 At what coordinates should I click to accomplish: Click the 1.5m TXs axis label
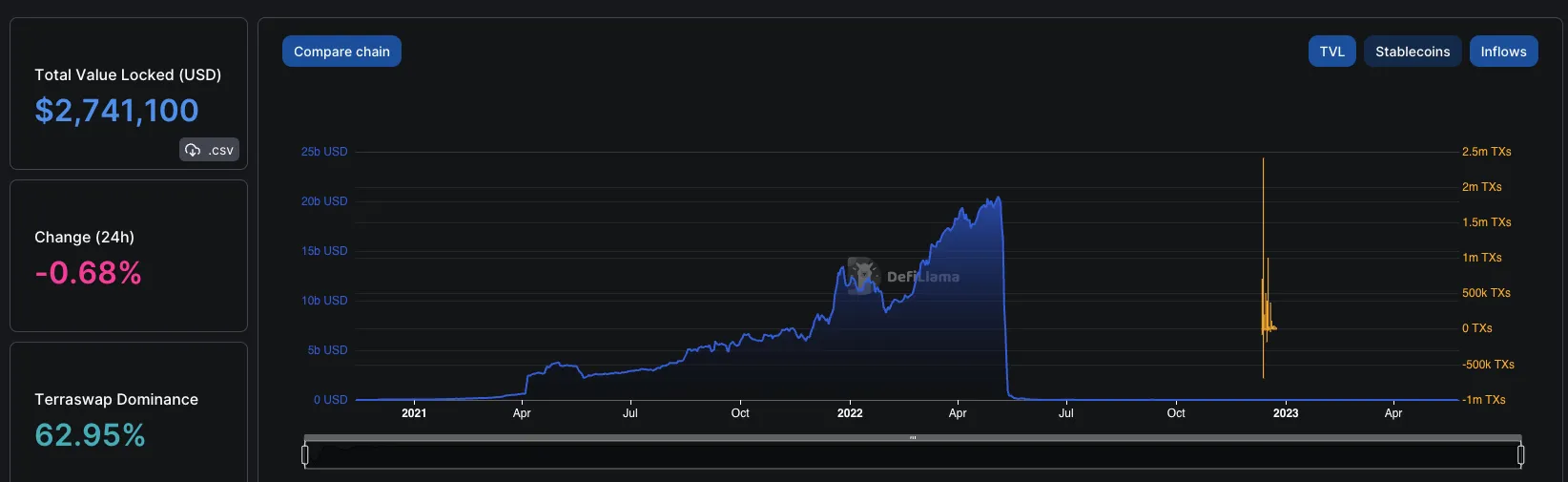click(x=1486, y=222)
